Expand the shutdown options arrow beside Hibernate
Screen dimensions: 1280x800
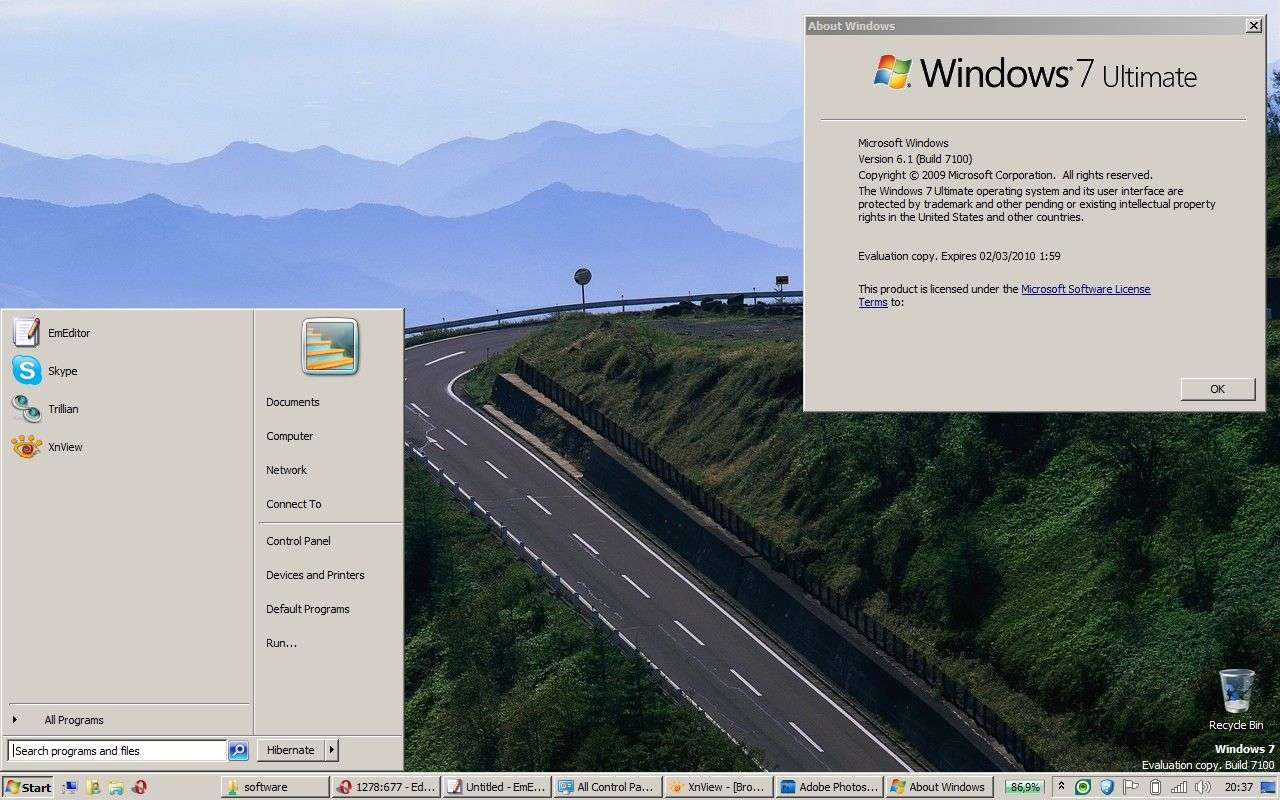pos(332,750)
